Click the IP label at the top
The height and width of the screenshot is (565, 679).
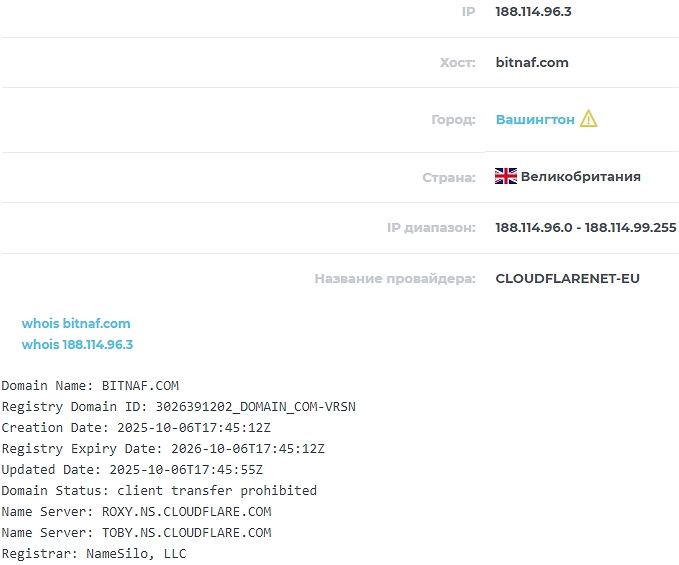point(469,12)
